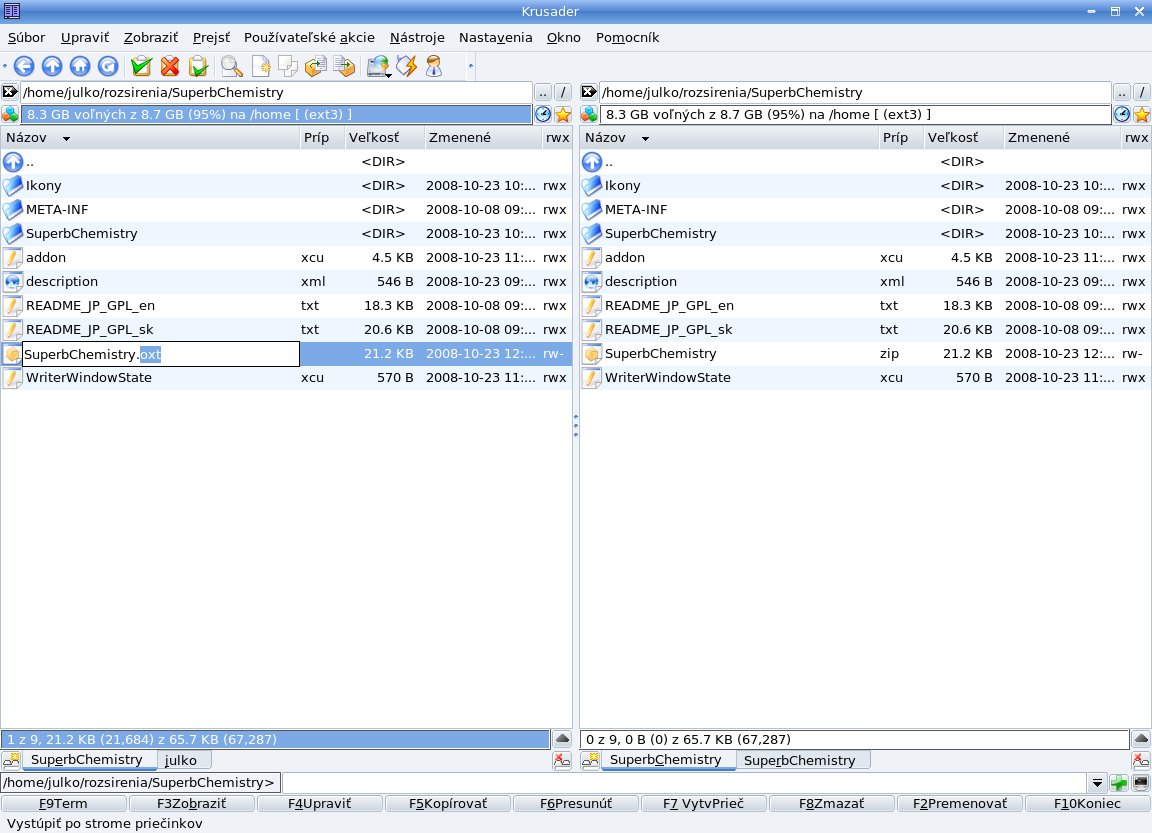Viewport: 1152px width, 833px height.
Task: Open the network connection drive icon
Action: coord(378,66)
